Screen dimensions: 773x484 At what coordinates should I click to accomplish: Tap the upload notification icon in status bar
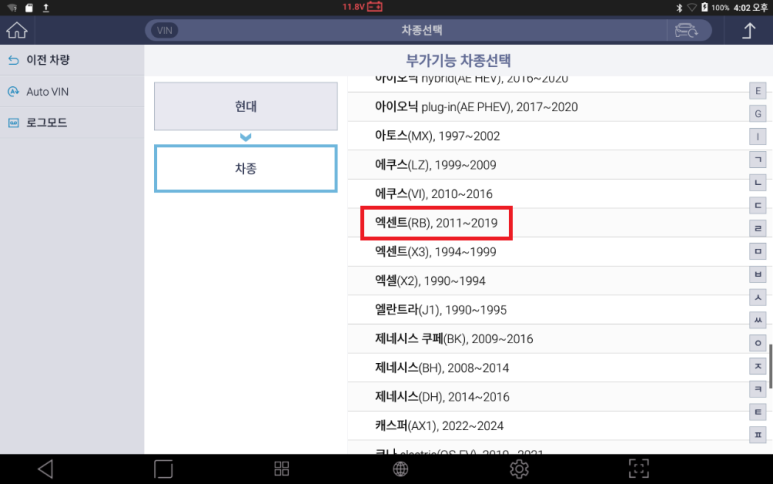(46, 7)
